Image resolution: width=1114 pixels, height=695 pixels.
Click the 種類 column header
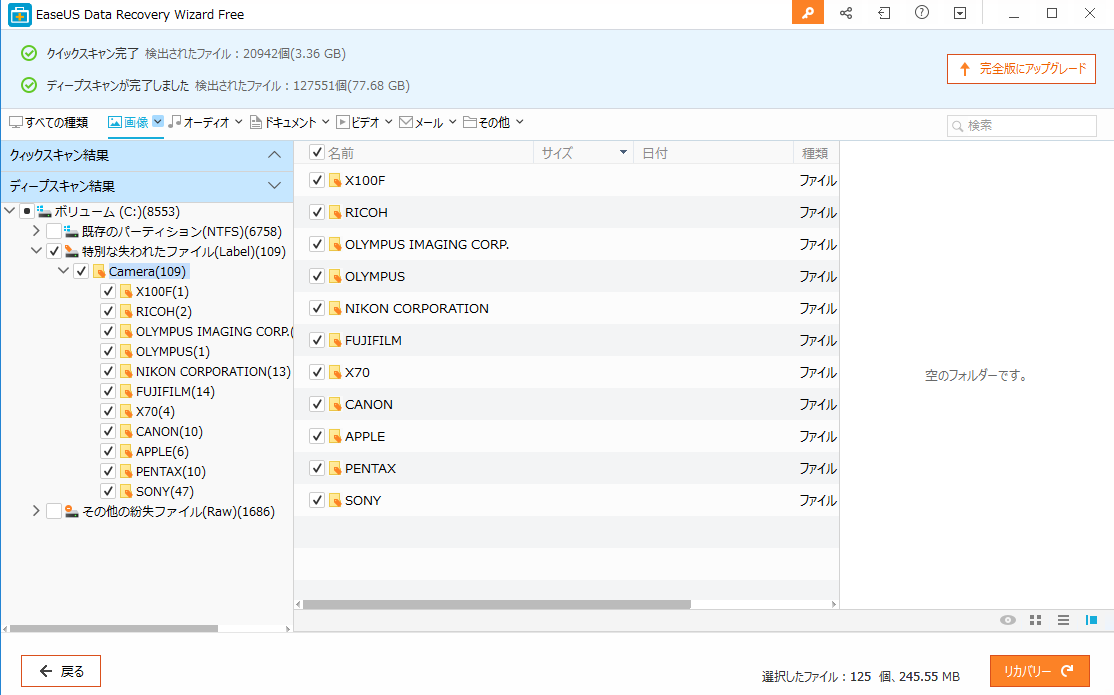pos(816,153)
